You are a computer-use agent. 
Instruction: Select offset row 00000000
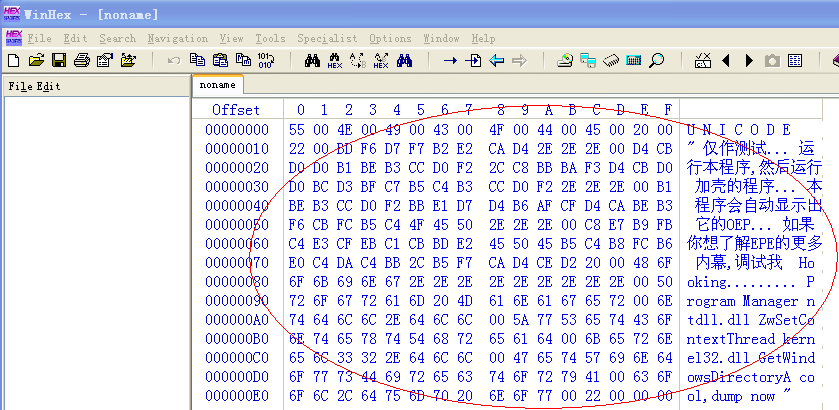(237, 130)
